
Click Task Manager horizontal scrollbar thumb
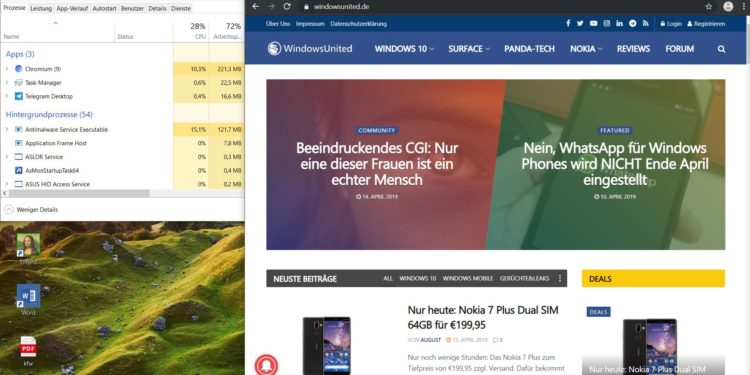tap(79, 193)
